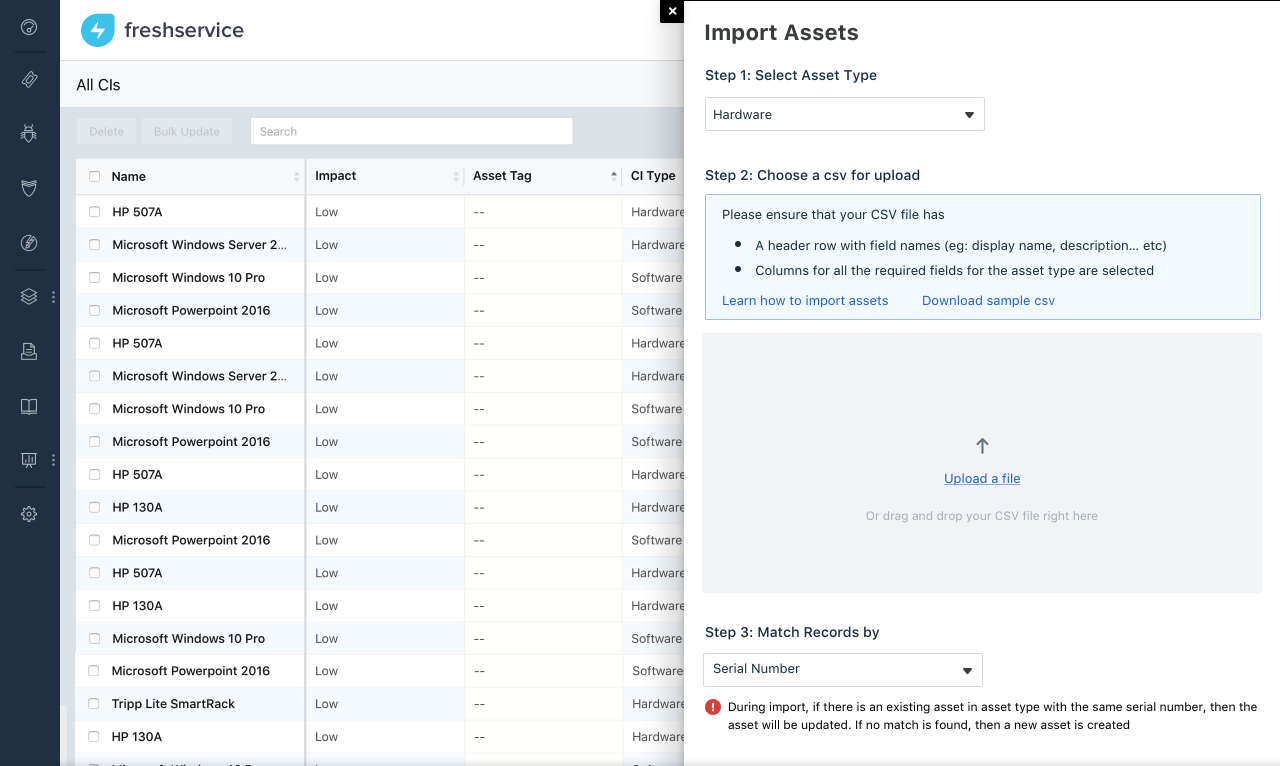Click the three dots beside the Reports icon

[53, 460]
